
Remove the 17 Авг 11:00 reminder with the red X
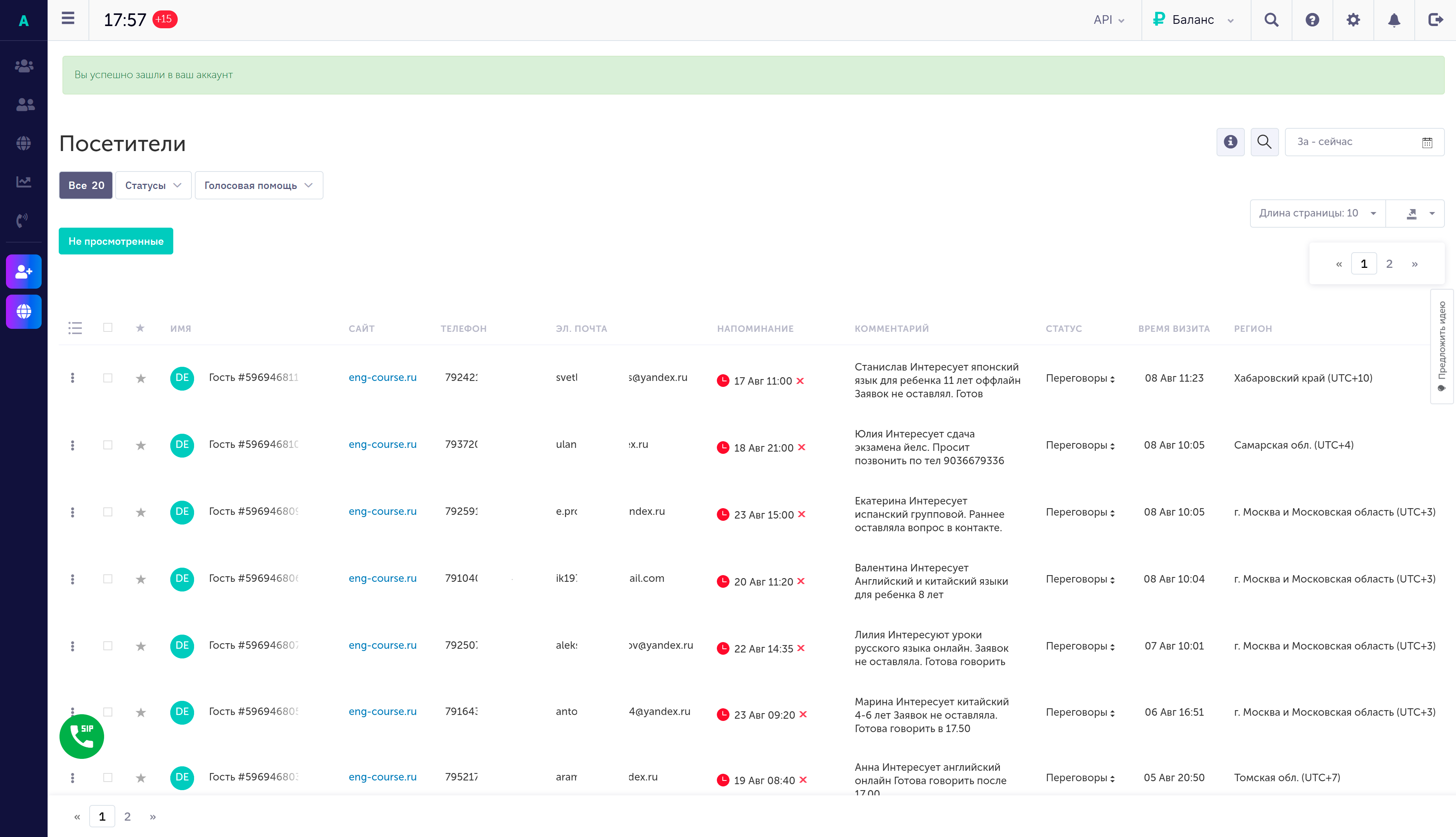pyautogui.click(x=800, y=381)
